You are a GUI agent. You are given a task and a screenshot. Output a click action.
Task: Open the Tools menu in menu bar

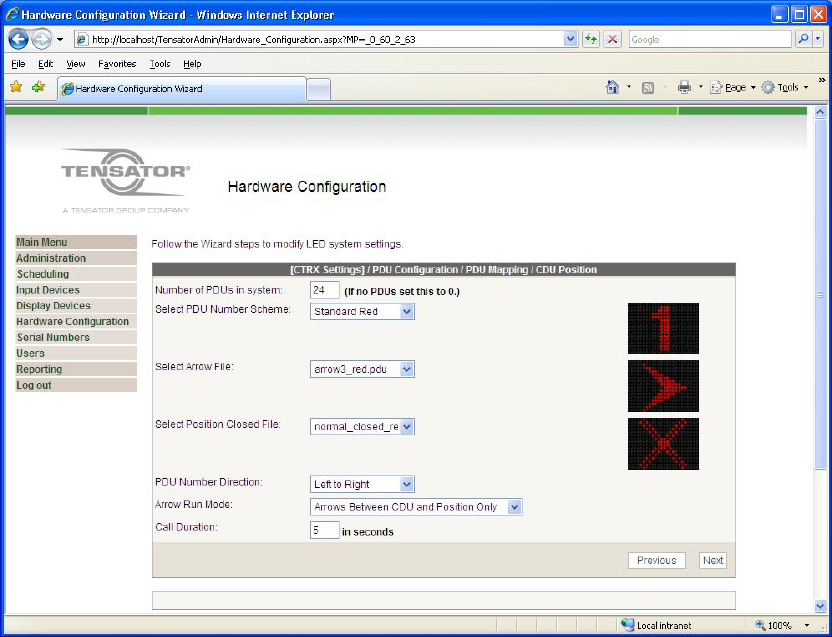pyautogui.click(x=160, y=64)
